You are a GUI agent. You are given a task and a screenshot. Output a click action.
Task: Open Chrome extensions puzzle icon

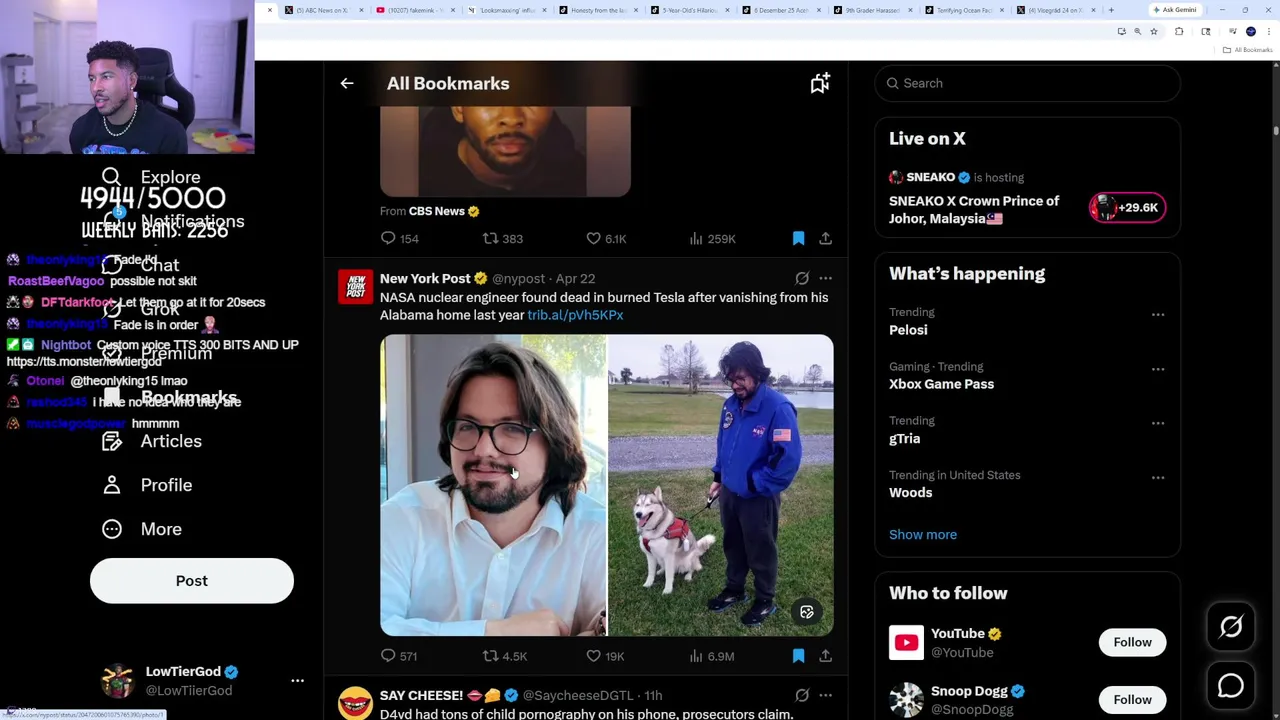(x=1179, y=32)
